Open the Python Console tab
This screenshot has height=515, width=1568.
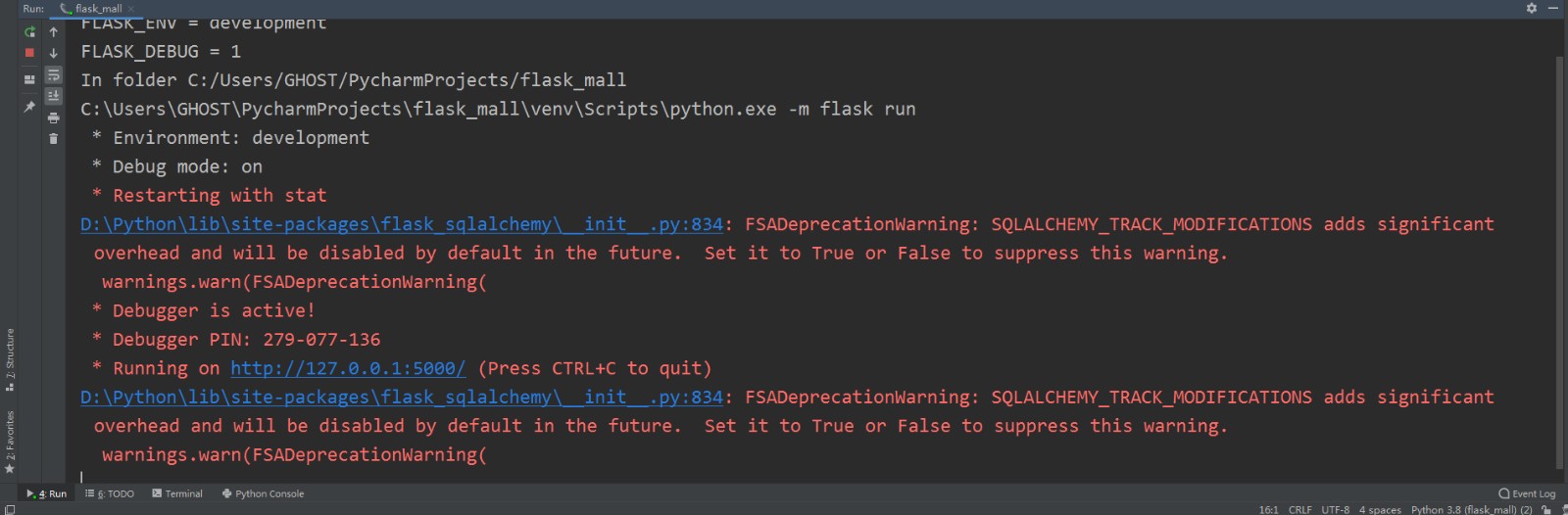click(263, 493)
